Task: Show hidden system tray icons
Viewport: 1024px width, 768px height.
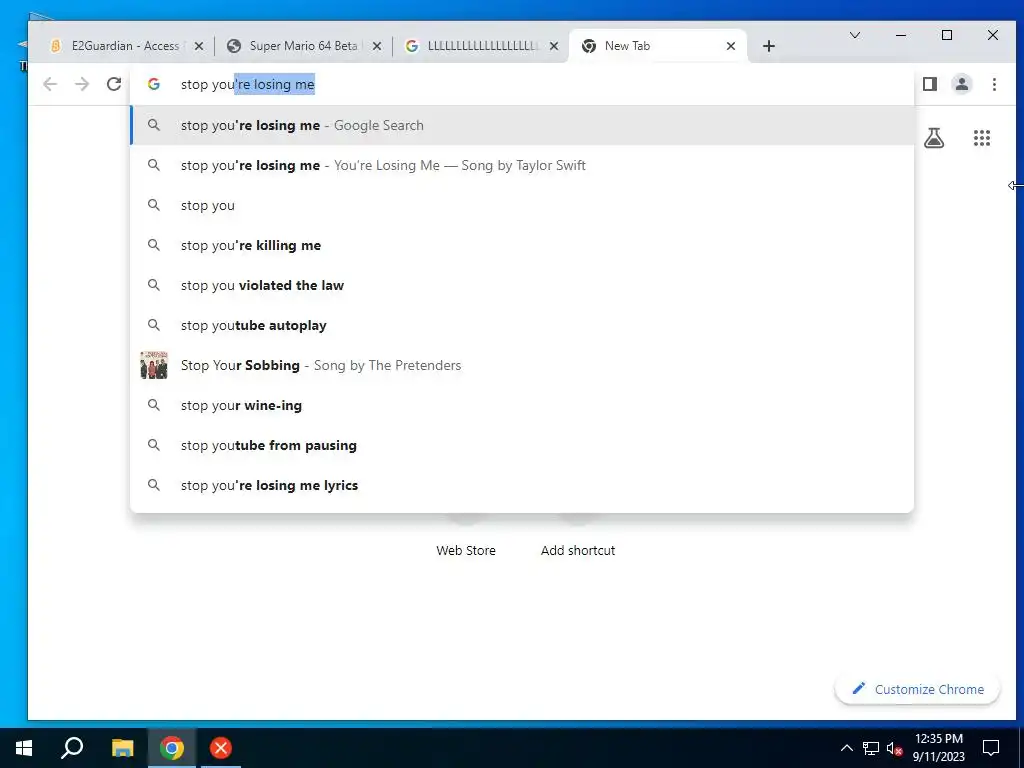Action: tap(846, 748)
